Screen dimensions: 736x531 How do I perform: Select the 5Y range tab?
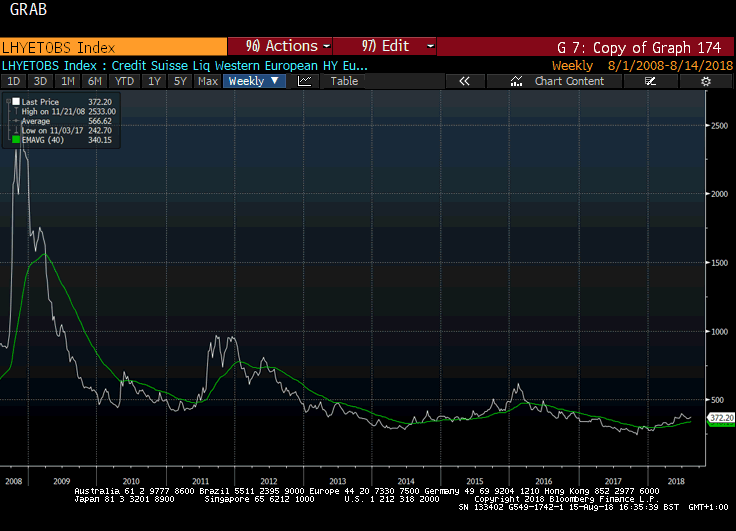point(180,81)
